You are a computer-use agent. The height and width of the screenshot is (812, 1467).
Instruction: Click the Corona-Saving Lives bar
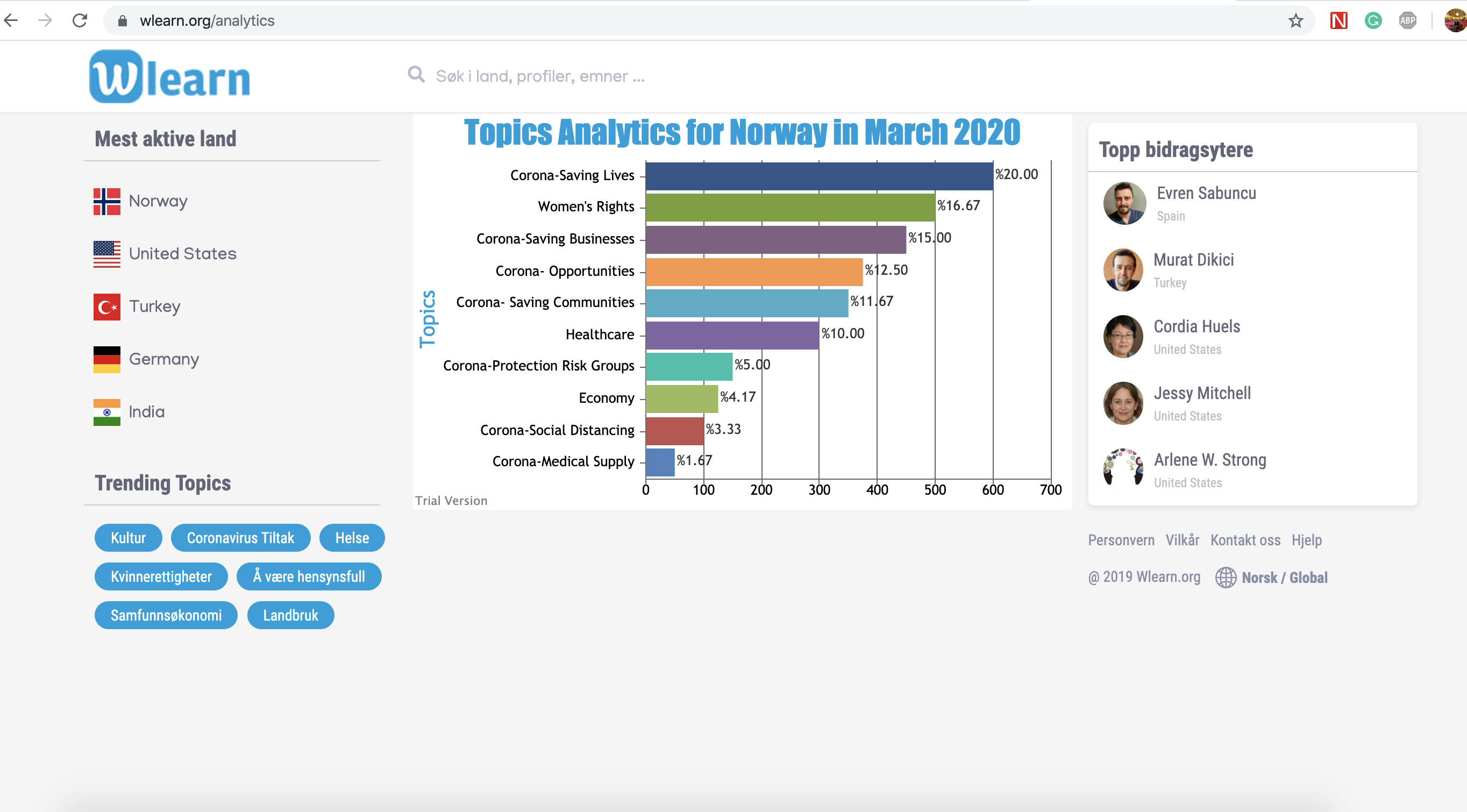coord(819,176)
